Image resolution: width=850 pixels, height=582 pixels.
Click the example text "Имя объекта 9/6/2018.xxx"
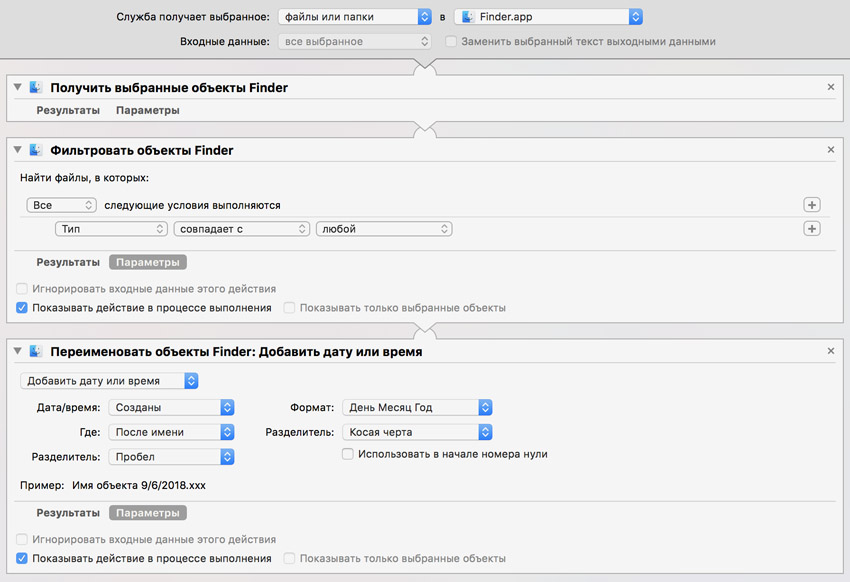(139, 485)
